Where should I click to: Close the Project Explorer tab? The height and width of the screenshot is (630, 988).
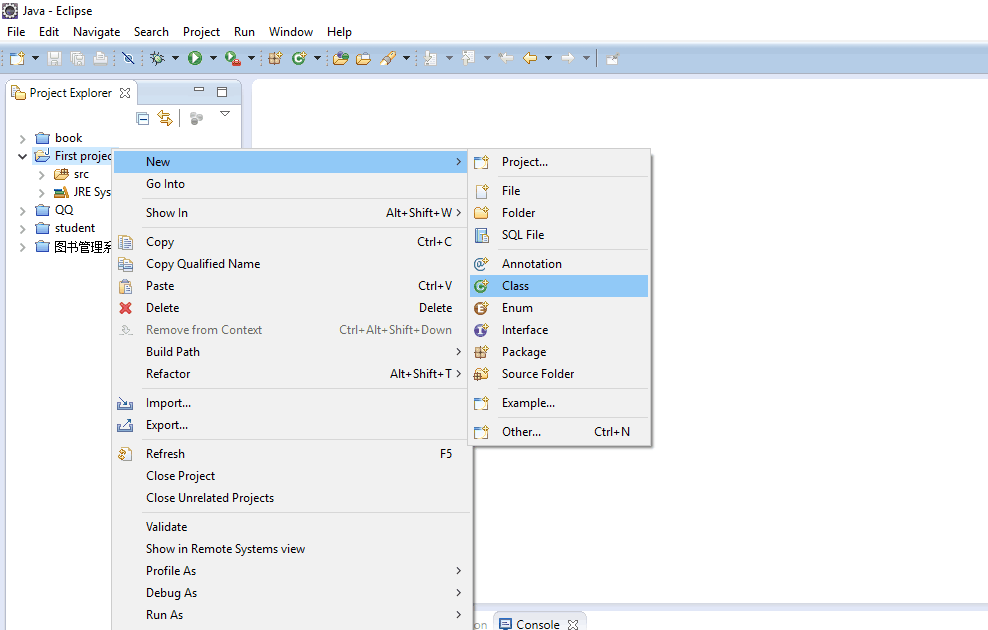coord(125,93)
